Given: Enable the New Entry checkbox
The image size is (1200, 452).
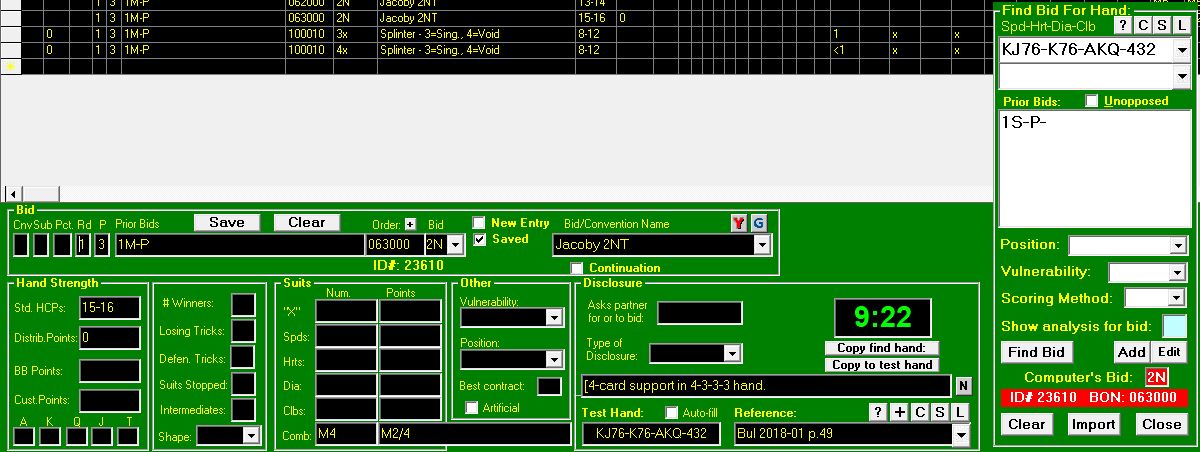Looking at the screenshot, I should click(x=480, y=223).
